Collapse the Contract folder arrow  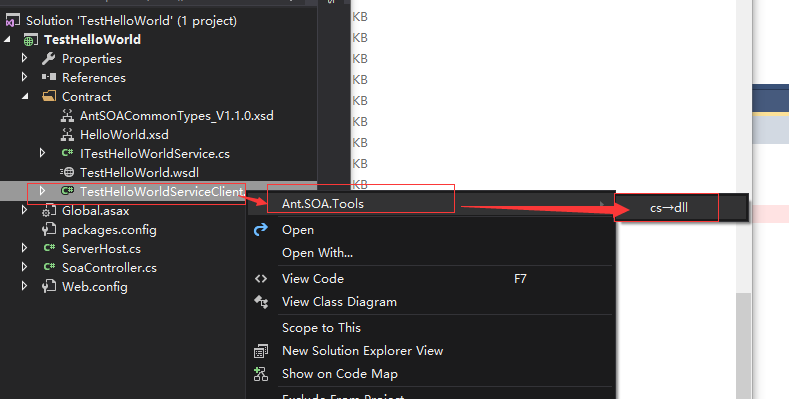[x=25, y=96]
